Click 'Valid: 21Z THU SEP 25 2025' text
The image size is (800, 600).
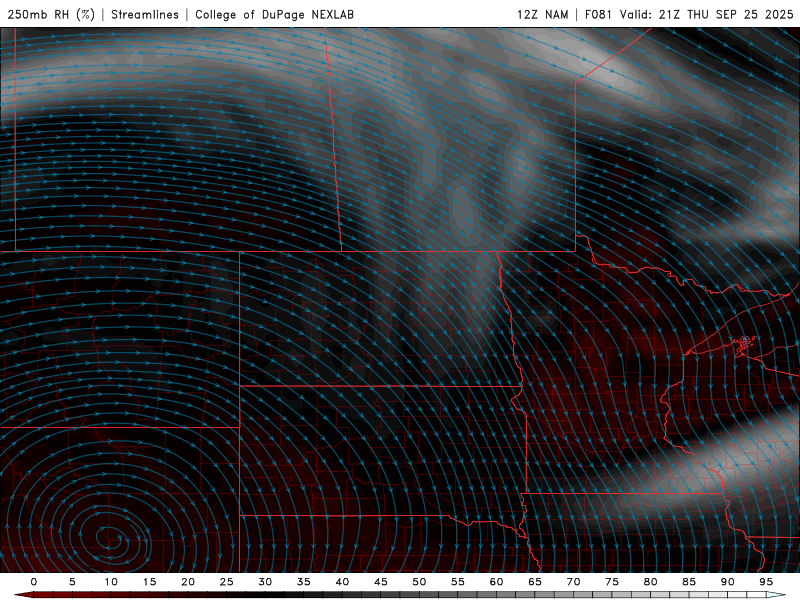coord(706,14)
